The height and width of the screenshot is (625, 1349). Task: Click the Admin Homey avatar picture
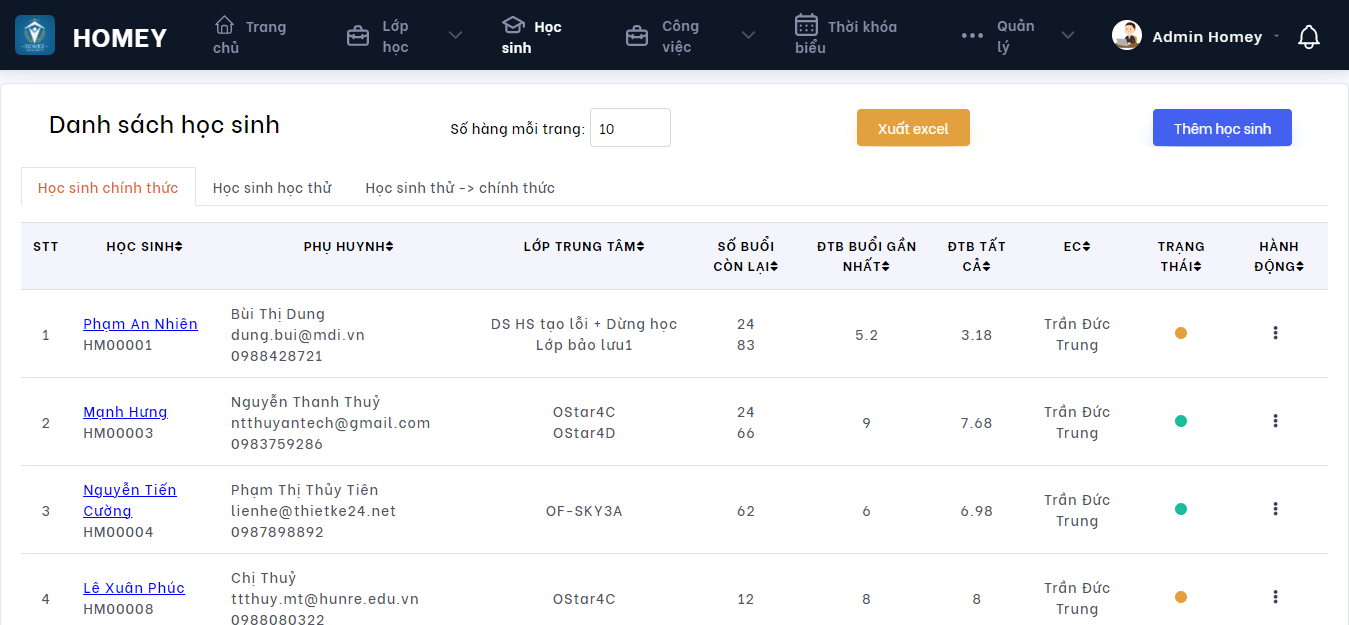[x=1127, y=36]
